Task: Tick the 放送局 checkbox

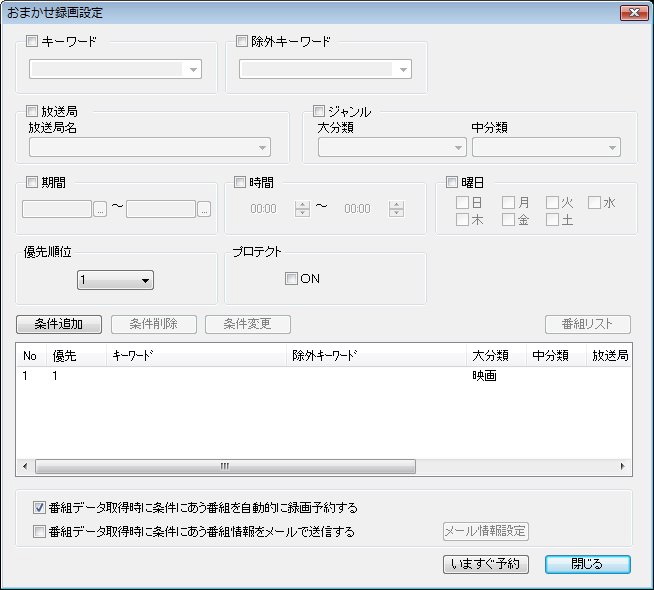Action: 31,112
